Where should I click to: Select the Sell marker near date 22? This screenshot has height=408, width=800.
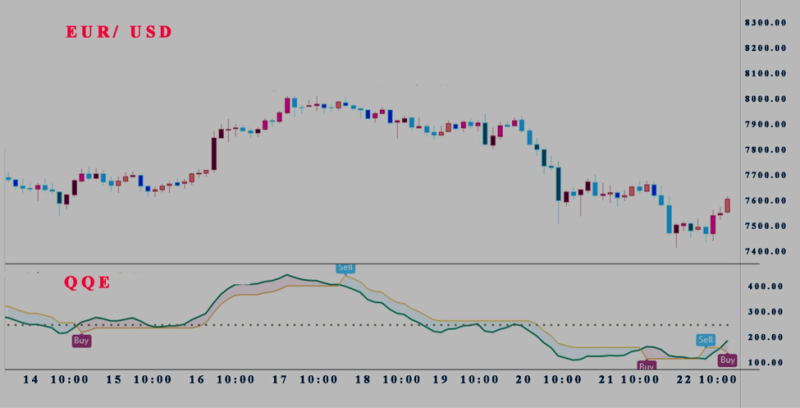pos(706,340)
